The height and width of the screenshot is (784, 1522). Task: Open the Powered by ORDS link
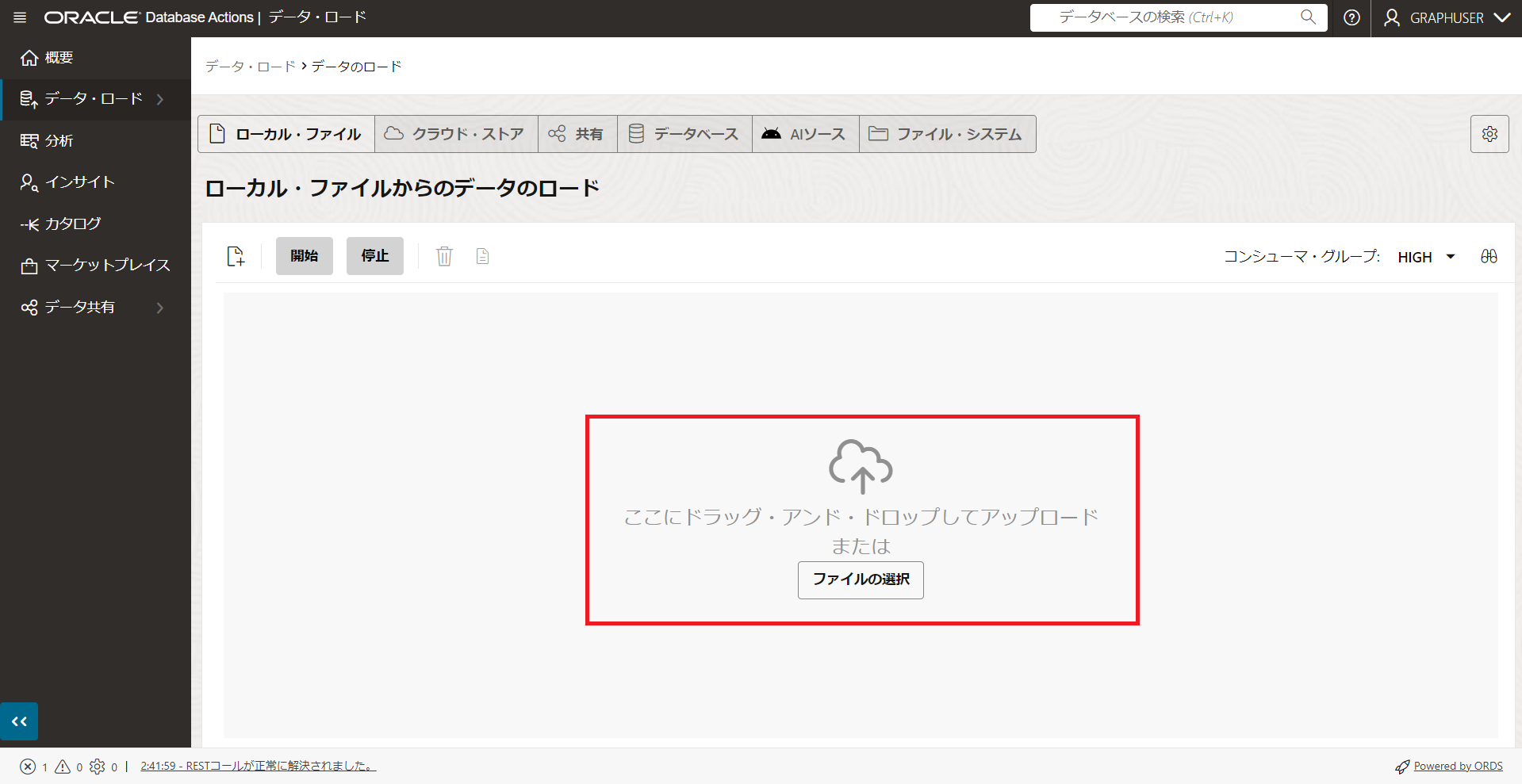pyautogui.click(x=1456, y=766)
